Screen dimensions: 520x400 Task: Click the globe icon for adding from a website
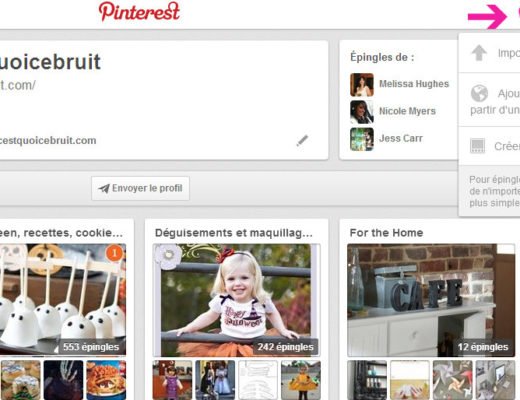click(479, 93)
